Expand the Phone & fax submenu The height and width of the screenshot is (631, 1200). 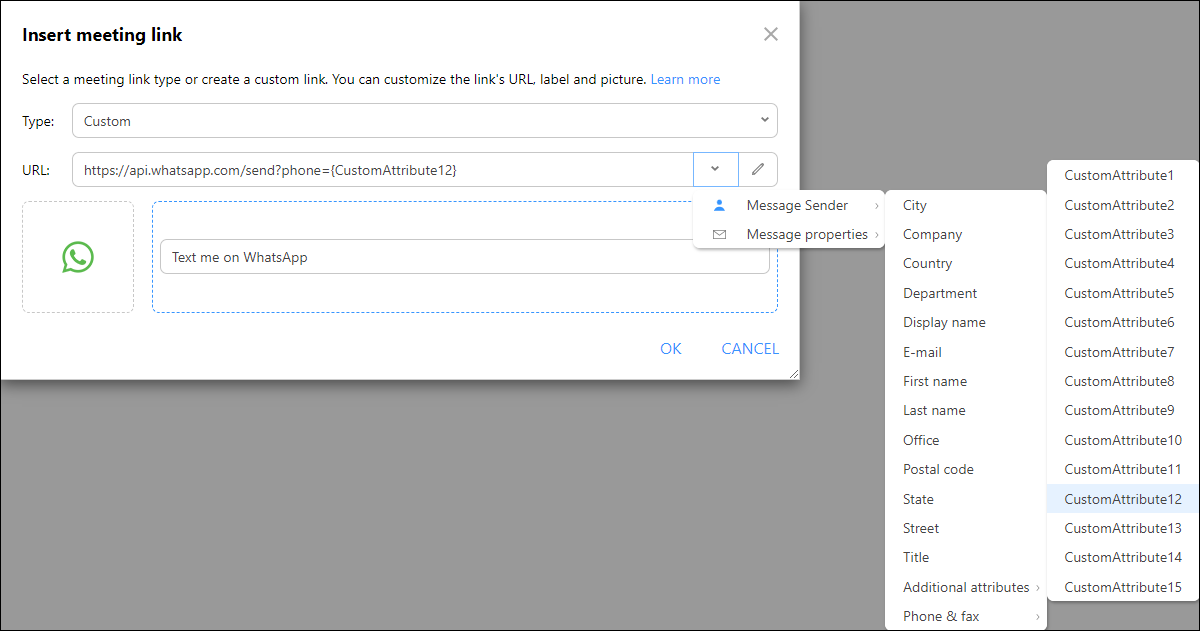(x=966, y=616)
